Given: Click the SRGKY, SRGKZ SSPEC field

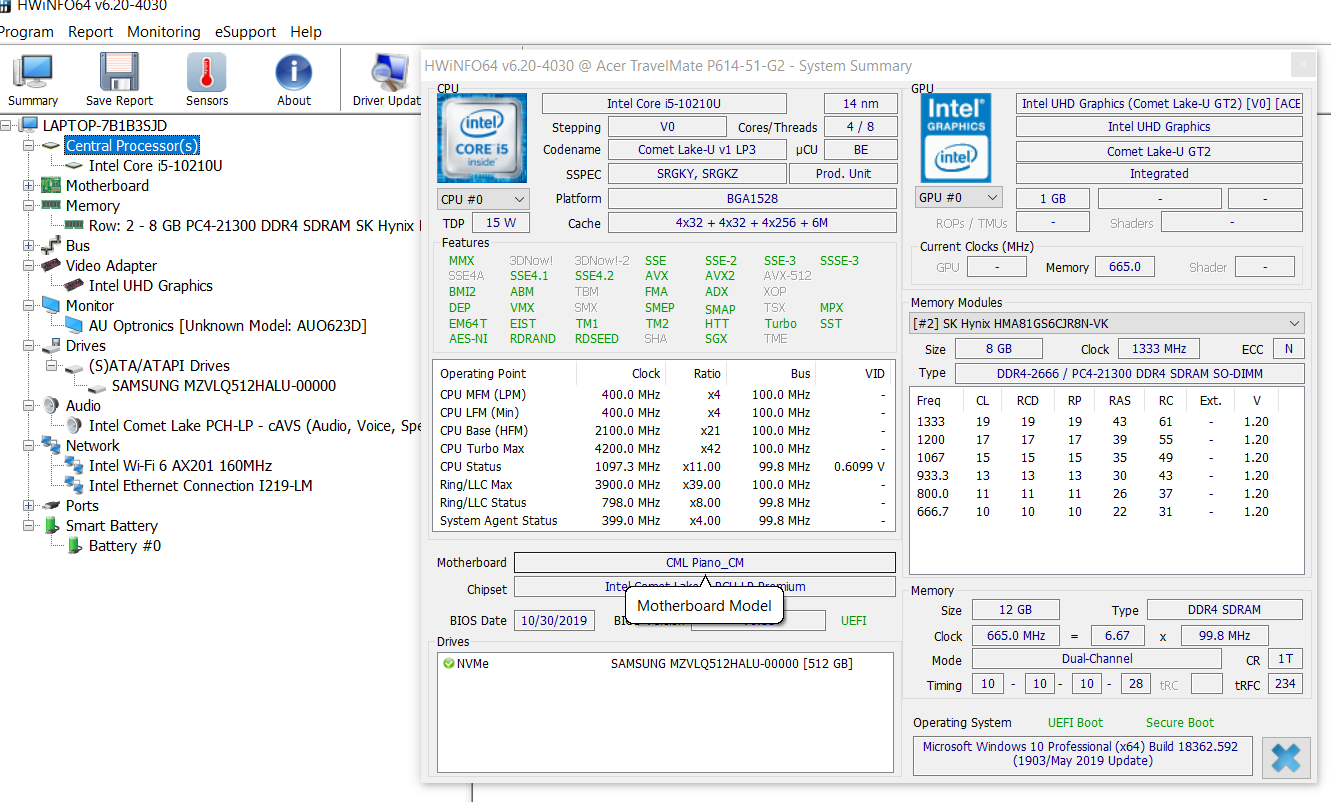Looking at the screenshot, I should [x=697, y=173].
